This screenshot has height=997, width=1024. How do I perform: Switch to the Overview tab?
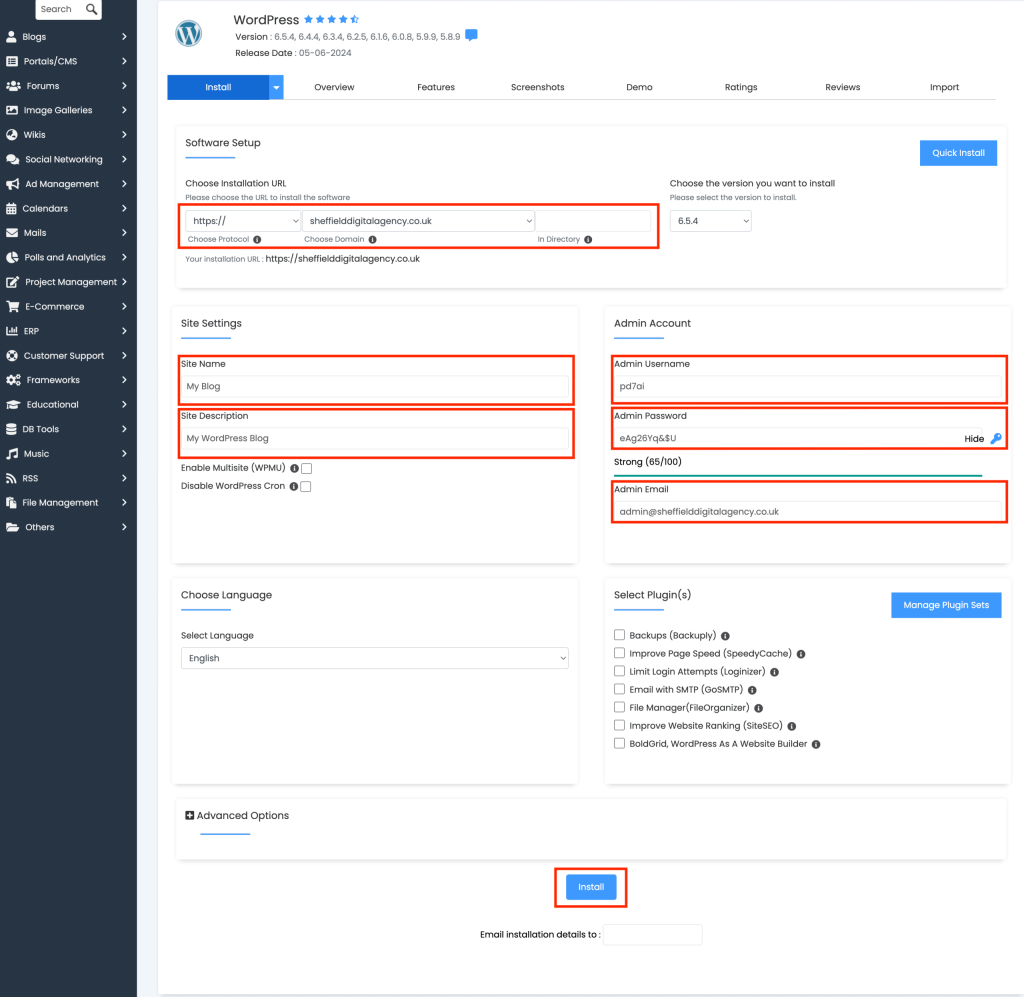(x=334, y=87)
